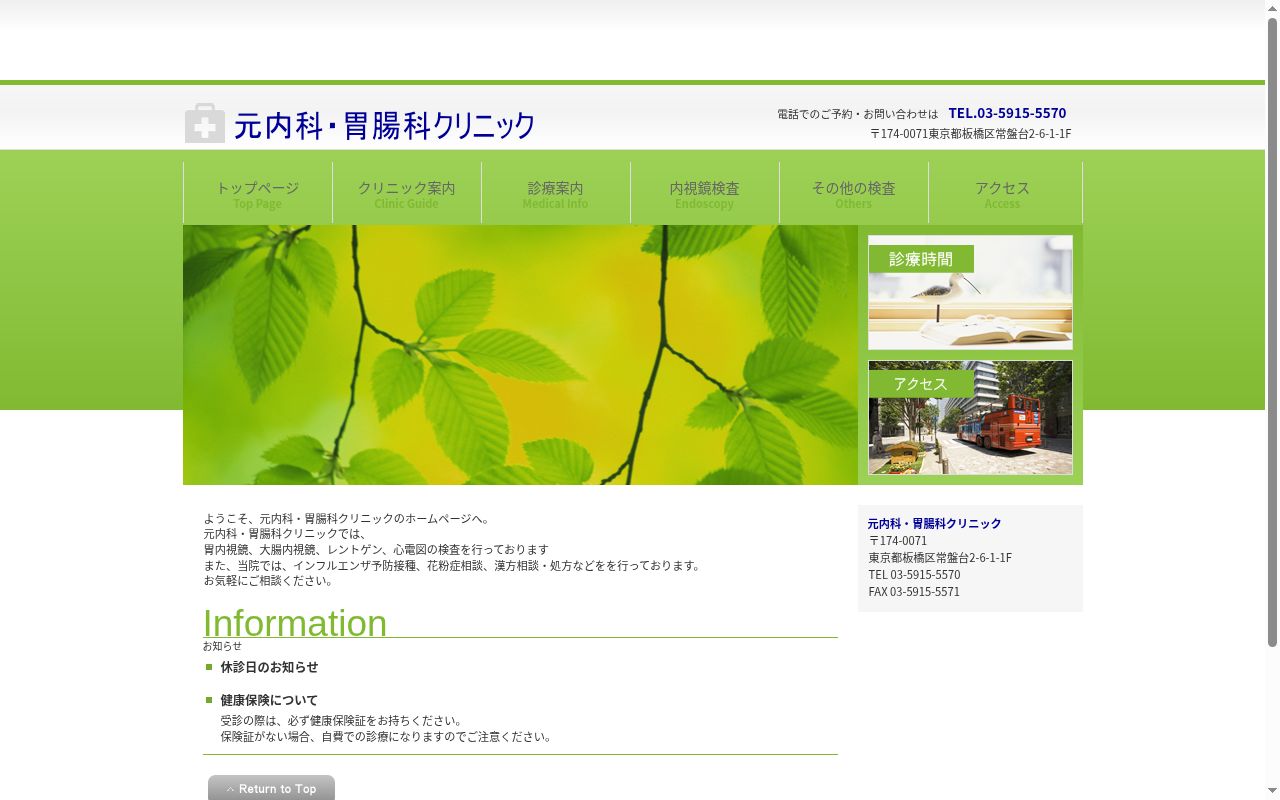Image resolution: width=1280 pixels, height=800 pixels.
Task: Click the 健康保険について heading
Action: pyautogui.click(x=269, y=700)
